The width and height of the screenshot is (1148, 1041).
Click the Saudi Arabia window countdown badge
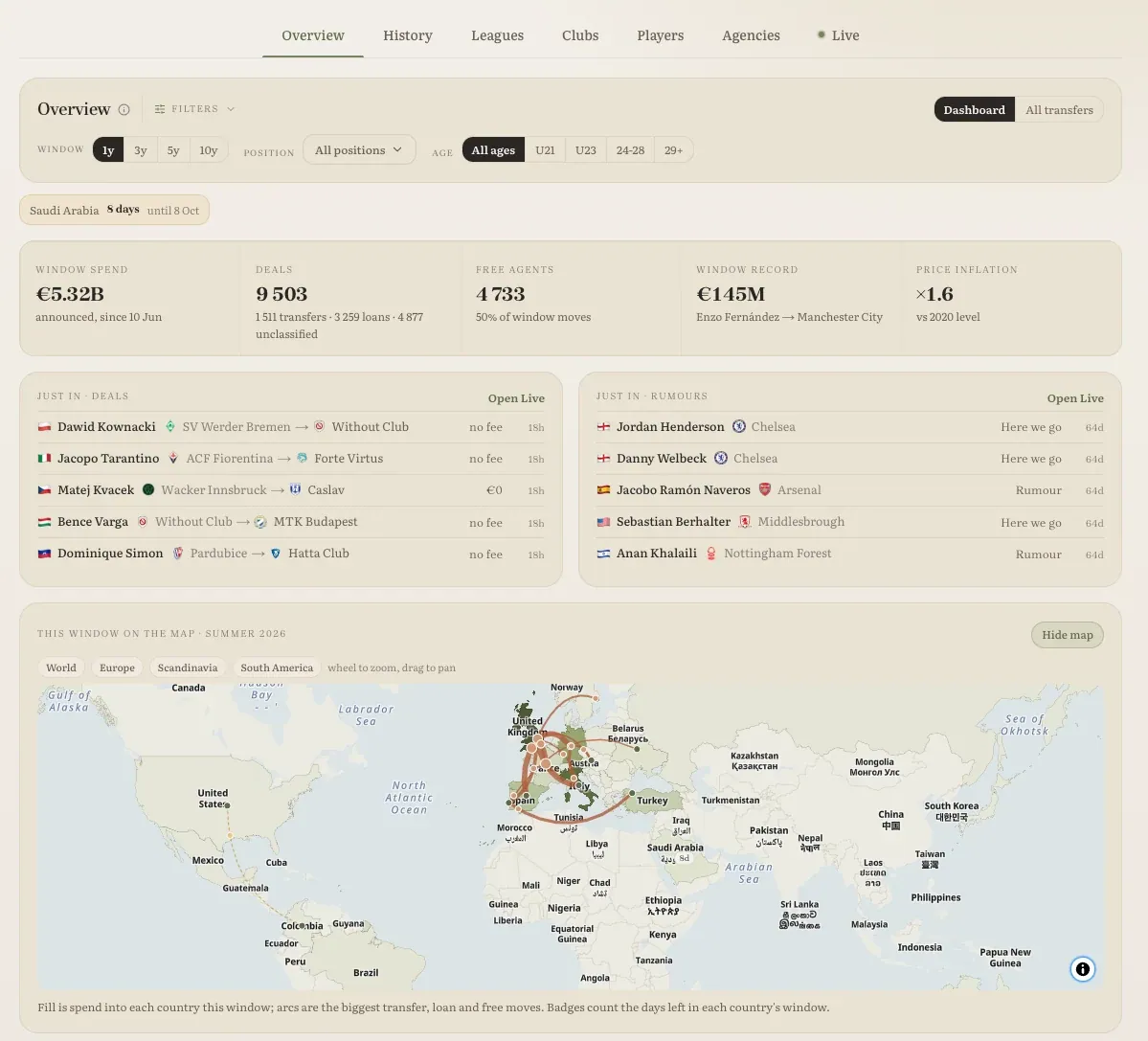114,210
